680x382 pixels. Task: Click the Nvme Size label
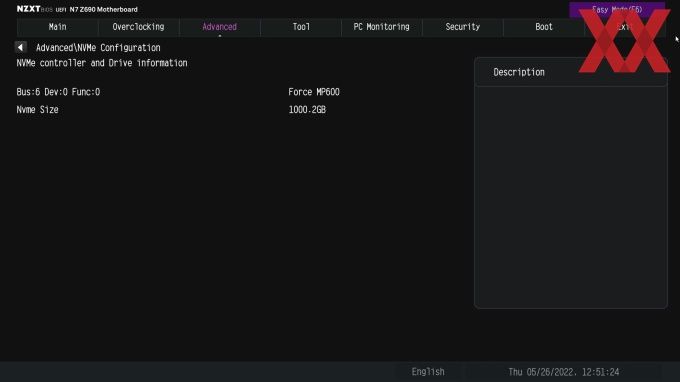(x=37, y=110)
